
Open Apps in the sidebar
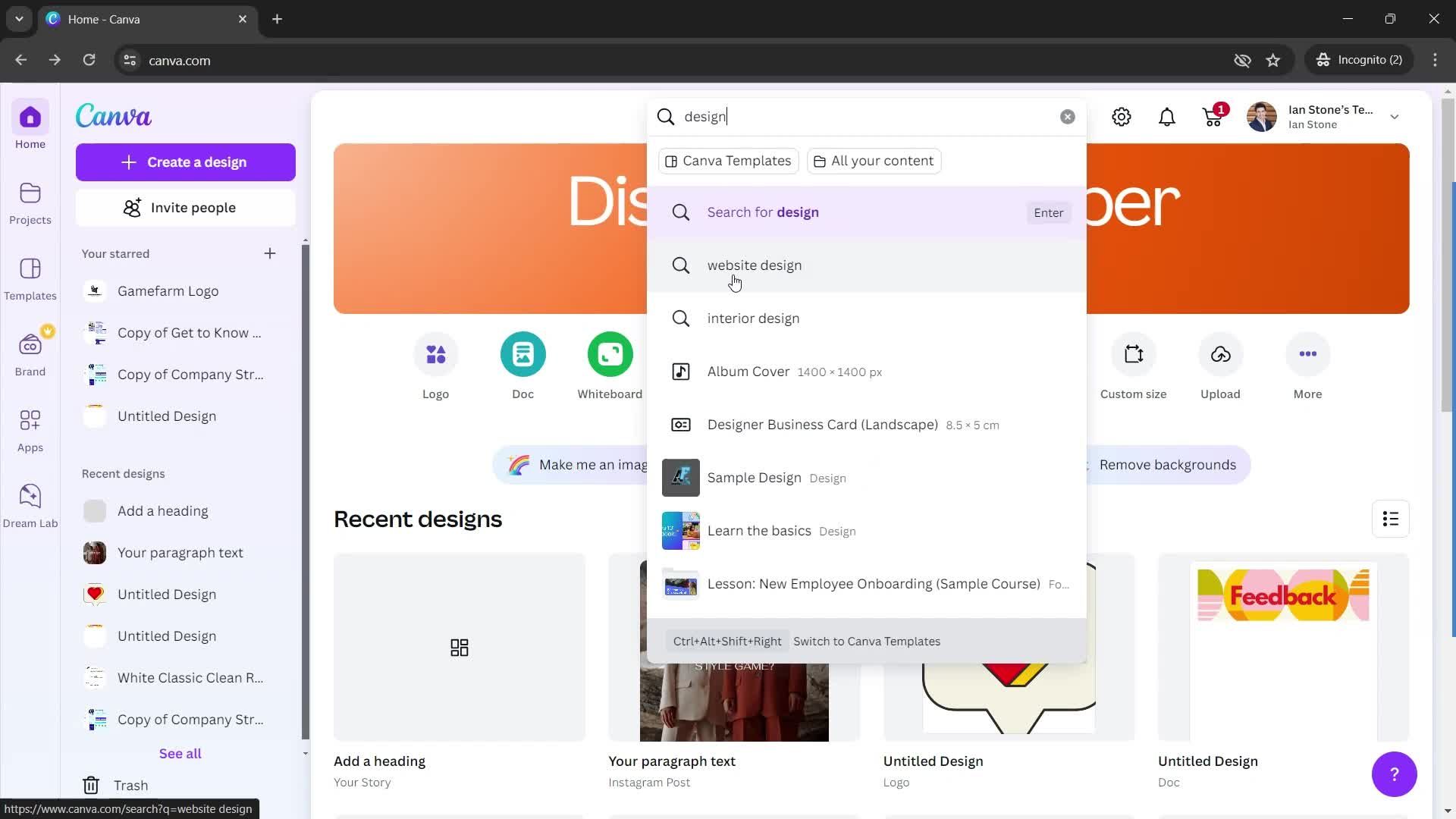tap(30, 431)
